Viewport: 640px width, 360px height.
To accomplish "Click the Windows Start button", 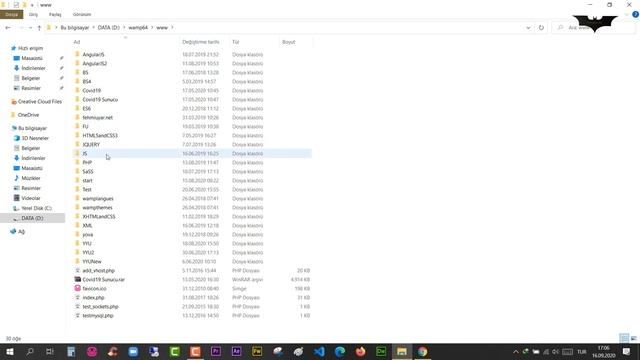I will [x=9, y=351].
